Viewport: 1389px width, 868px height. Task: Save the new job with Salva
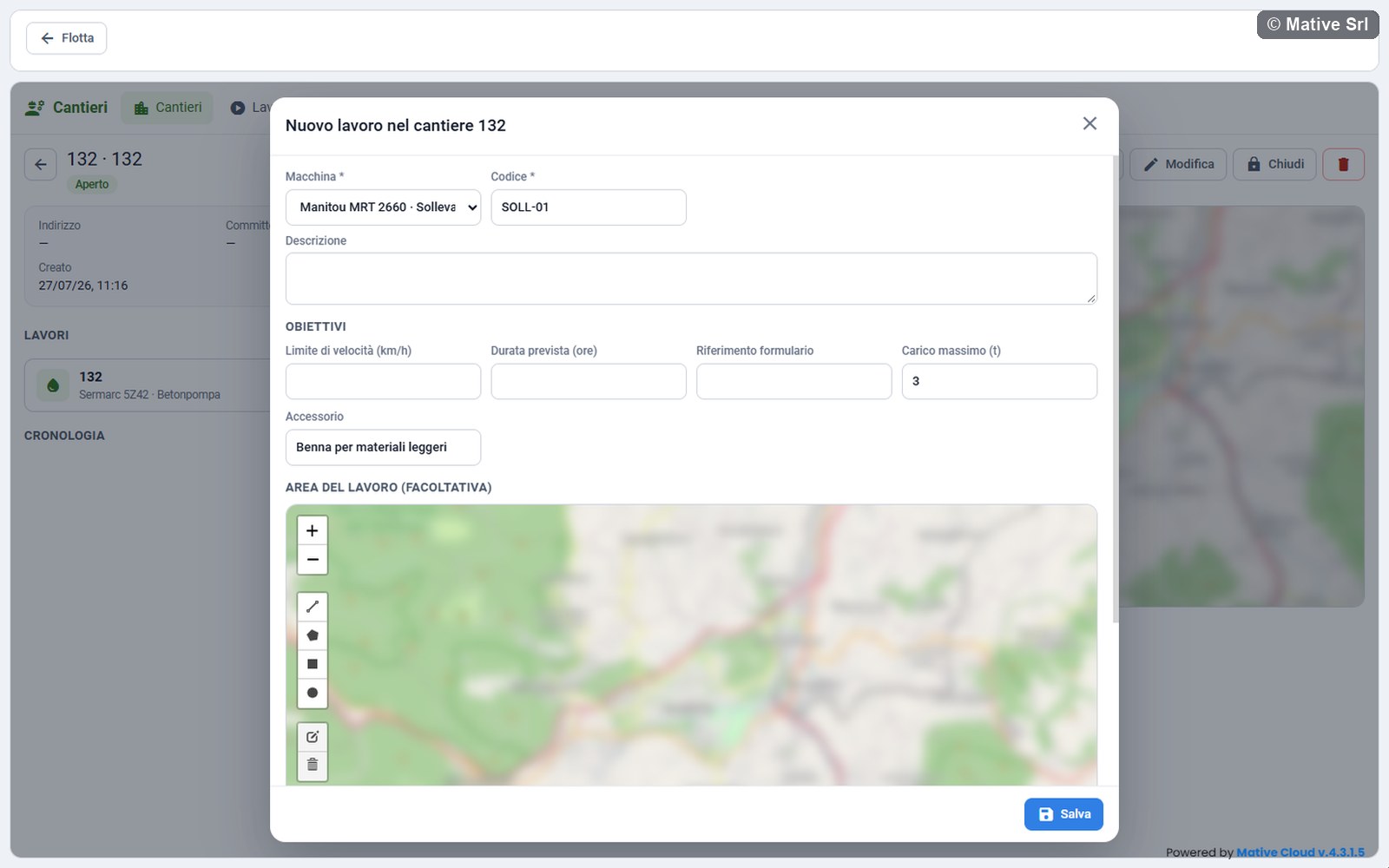1063,814
